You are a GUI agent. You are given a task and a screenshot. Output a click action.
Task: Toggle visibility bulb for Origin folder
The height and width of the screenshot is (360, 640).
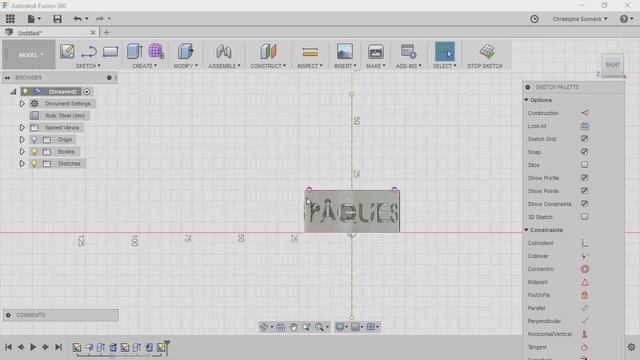pos(34,140)
